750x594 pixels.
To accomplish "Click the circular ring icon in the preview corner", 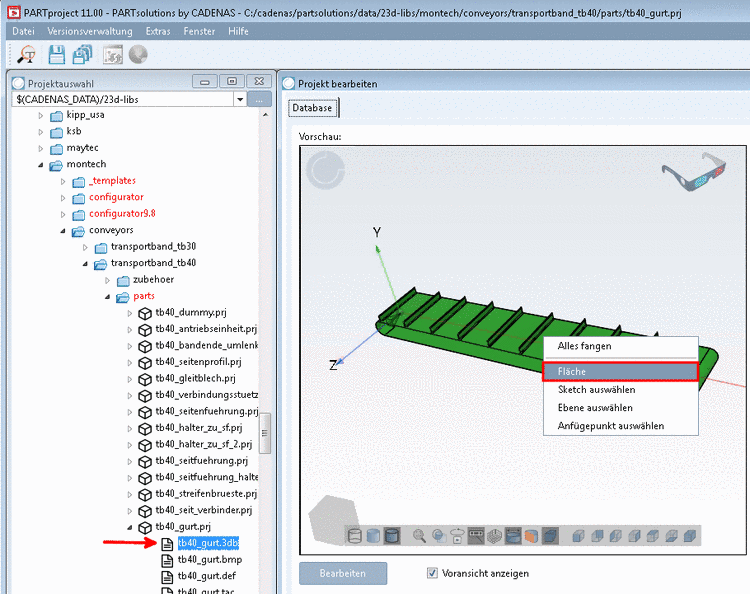I will [x=325, y=170].
